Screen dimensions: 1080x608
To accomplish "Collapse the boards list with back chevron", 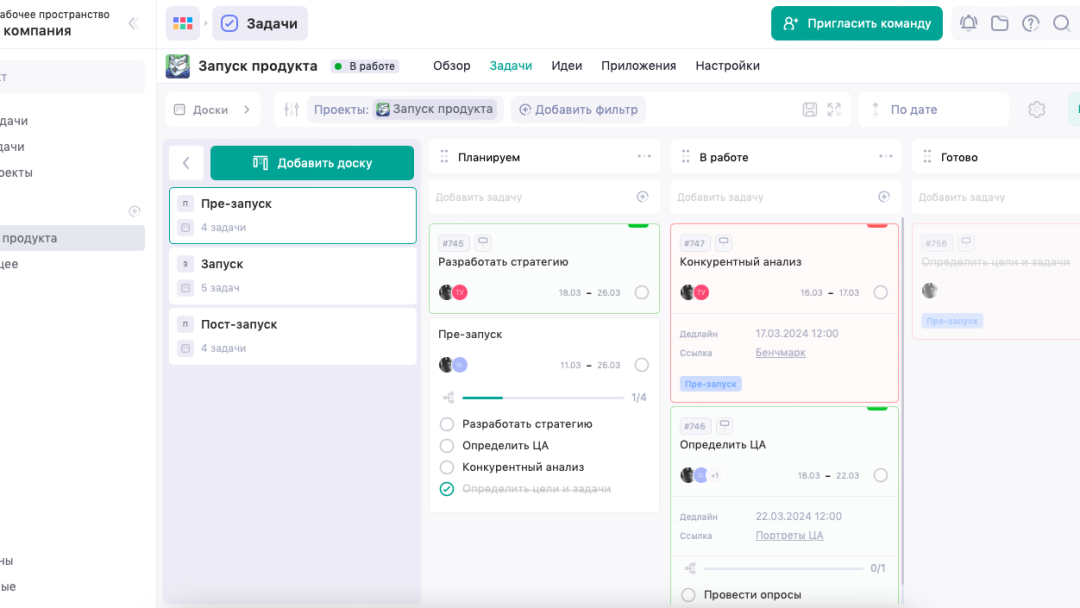I will (186, 163).
